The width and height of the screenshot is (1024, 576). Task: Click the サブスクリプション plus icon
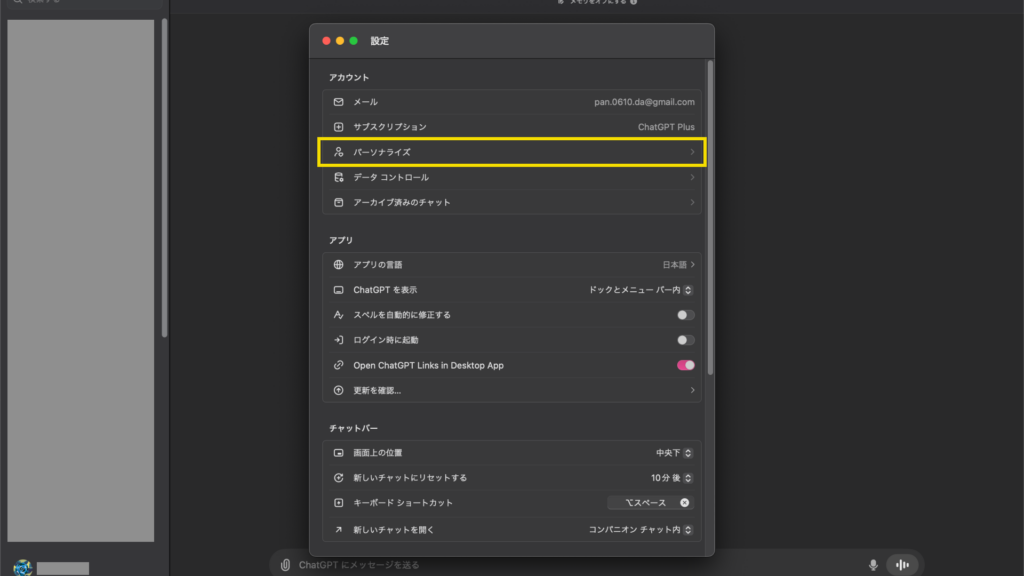coord(338,127)
